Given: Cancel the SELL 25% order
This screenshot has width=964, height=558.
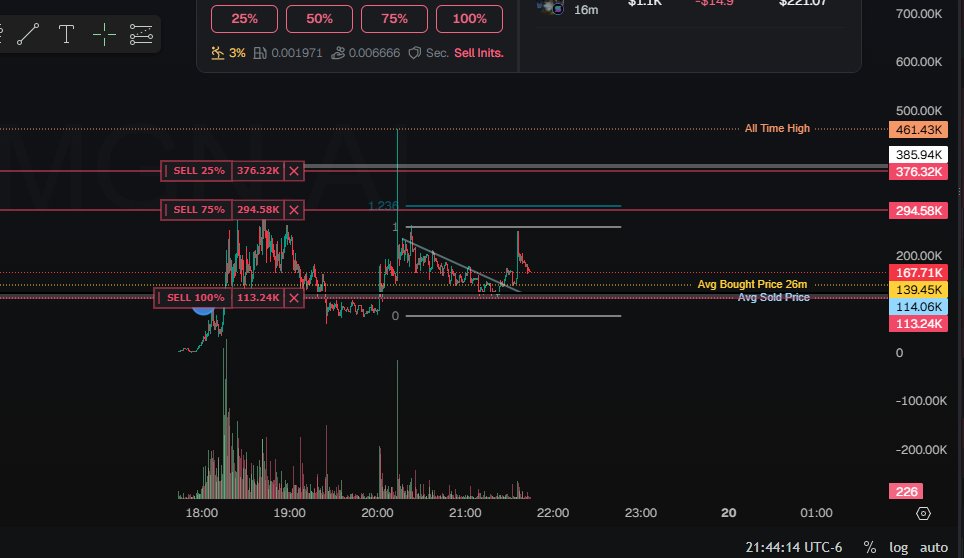Looking at the screenshot, I should [x=294, y=171].
